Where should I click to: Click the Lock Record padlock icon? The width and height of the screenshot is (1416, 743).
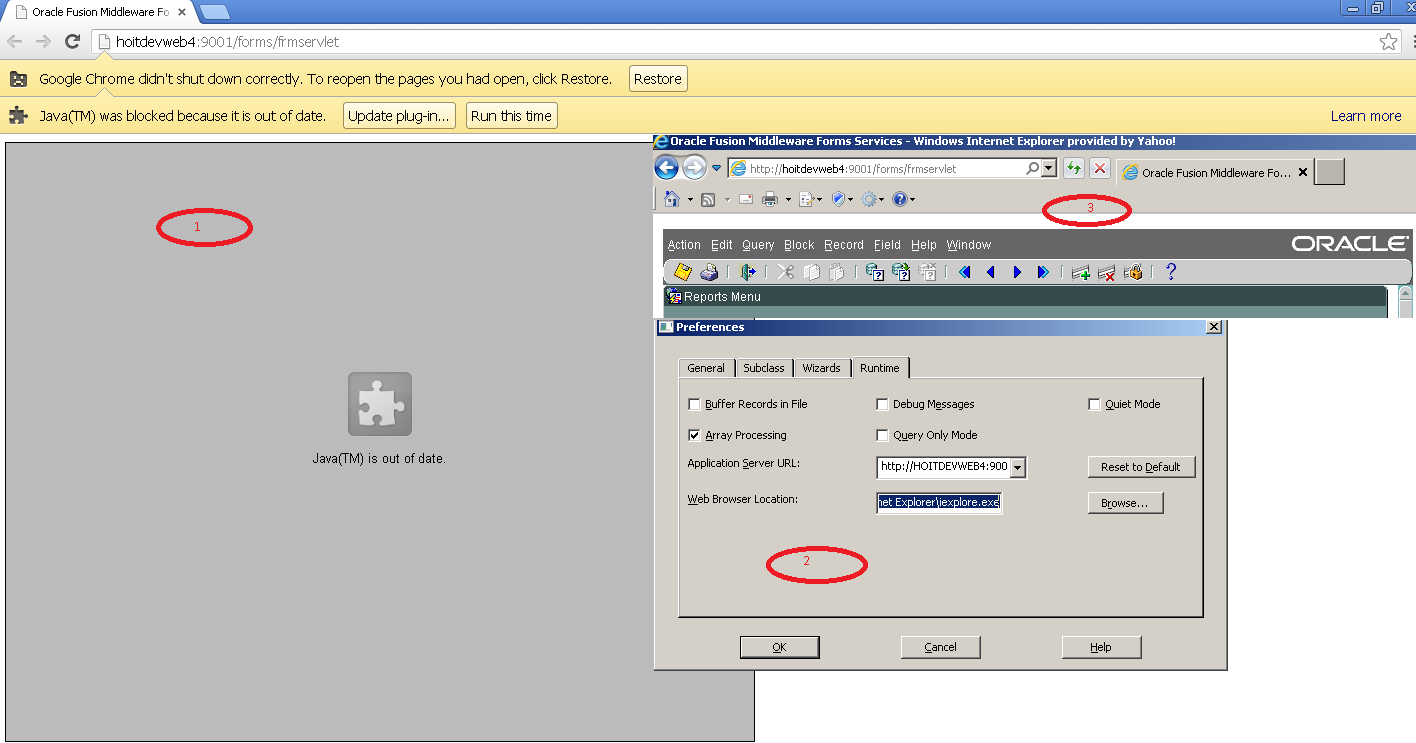(x=1133, y=272)
